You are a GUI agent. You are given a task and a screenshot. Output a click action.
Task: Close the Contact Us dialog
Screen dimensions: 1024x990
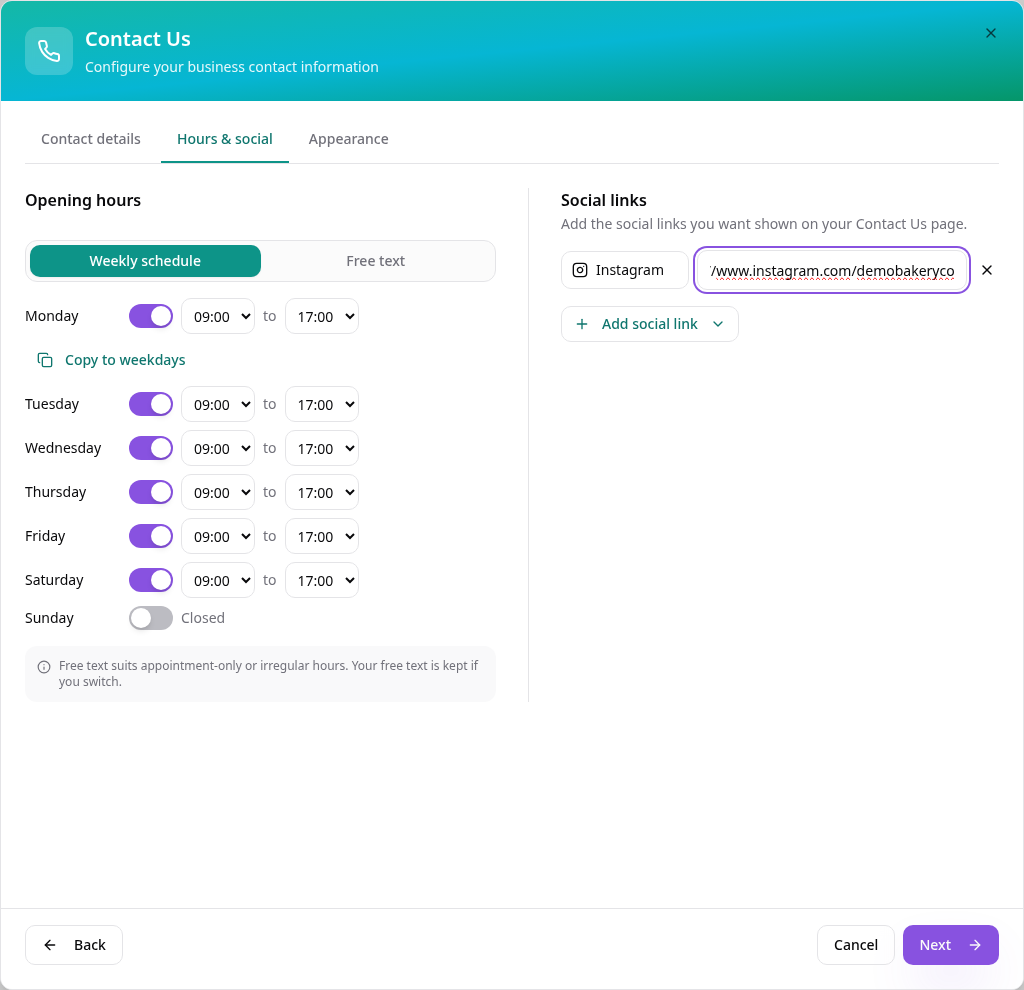(990, 33)
